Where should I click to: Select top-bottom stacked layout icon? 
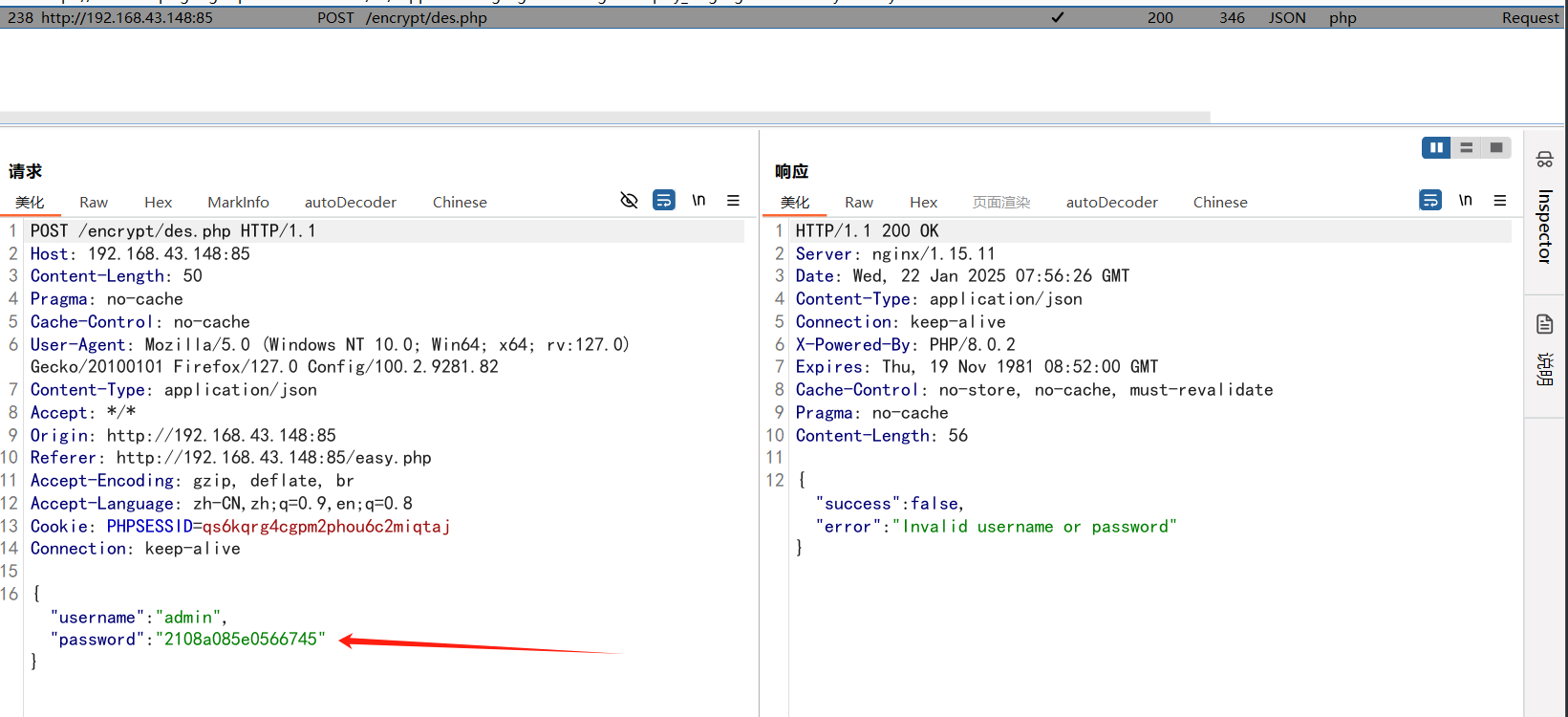[x=1466, y=147]
